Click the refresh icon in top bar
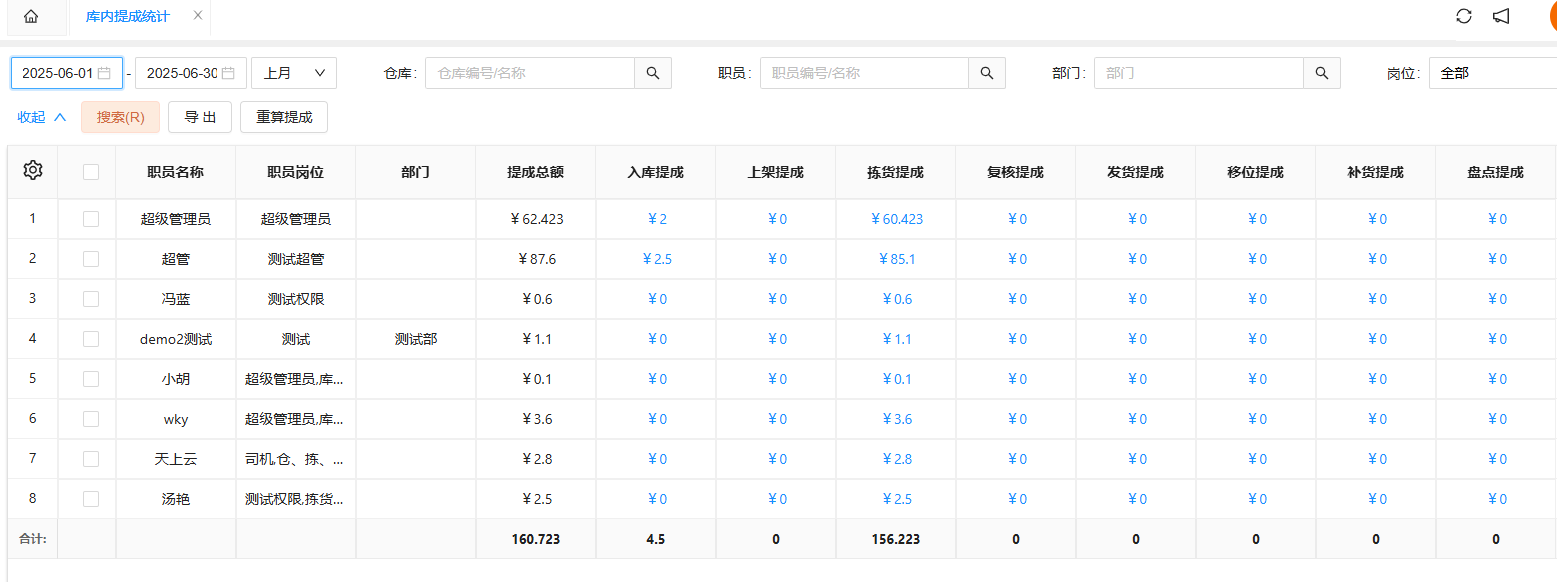 pyautogui.click(x=1463, y=16)
